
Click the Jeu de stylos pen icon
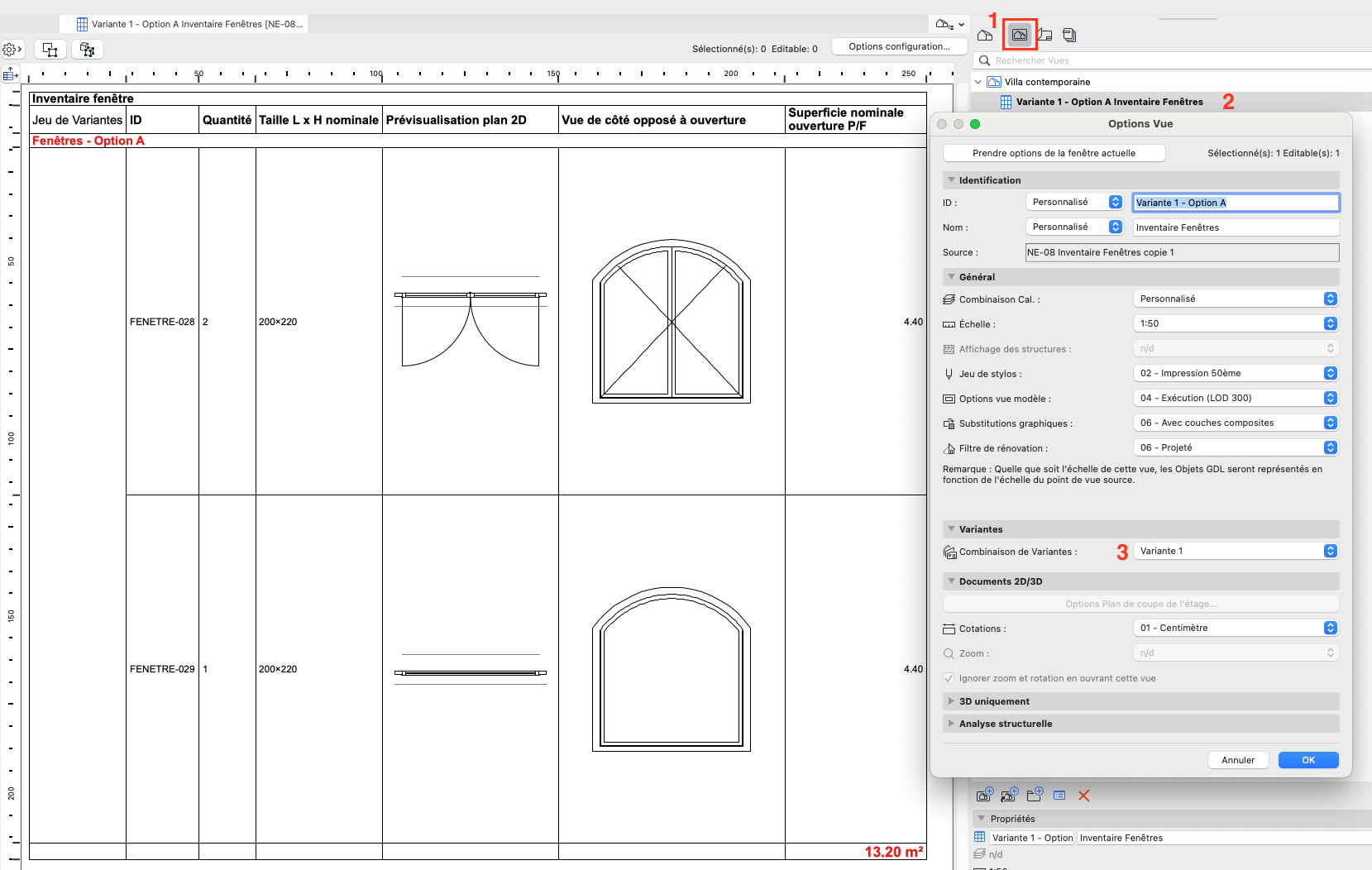click(949, 374)
